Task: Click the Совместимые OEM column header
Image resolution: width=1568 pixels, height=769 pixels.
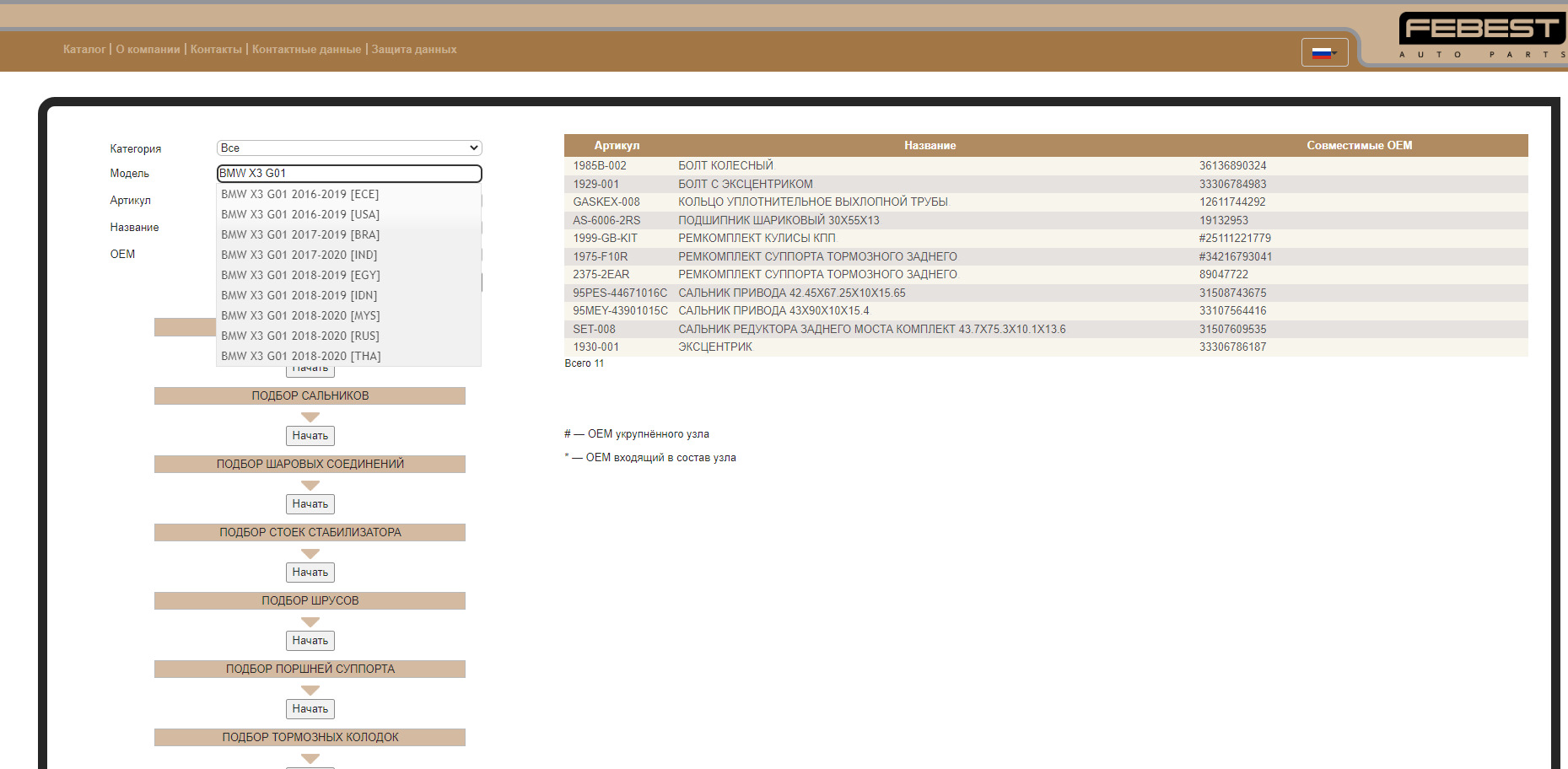Action: [1359, 146]
